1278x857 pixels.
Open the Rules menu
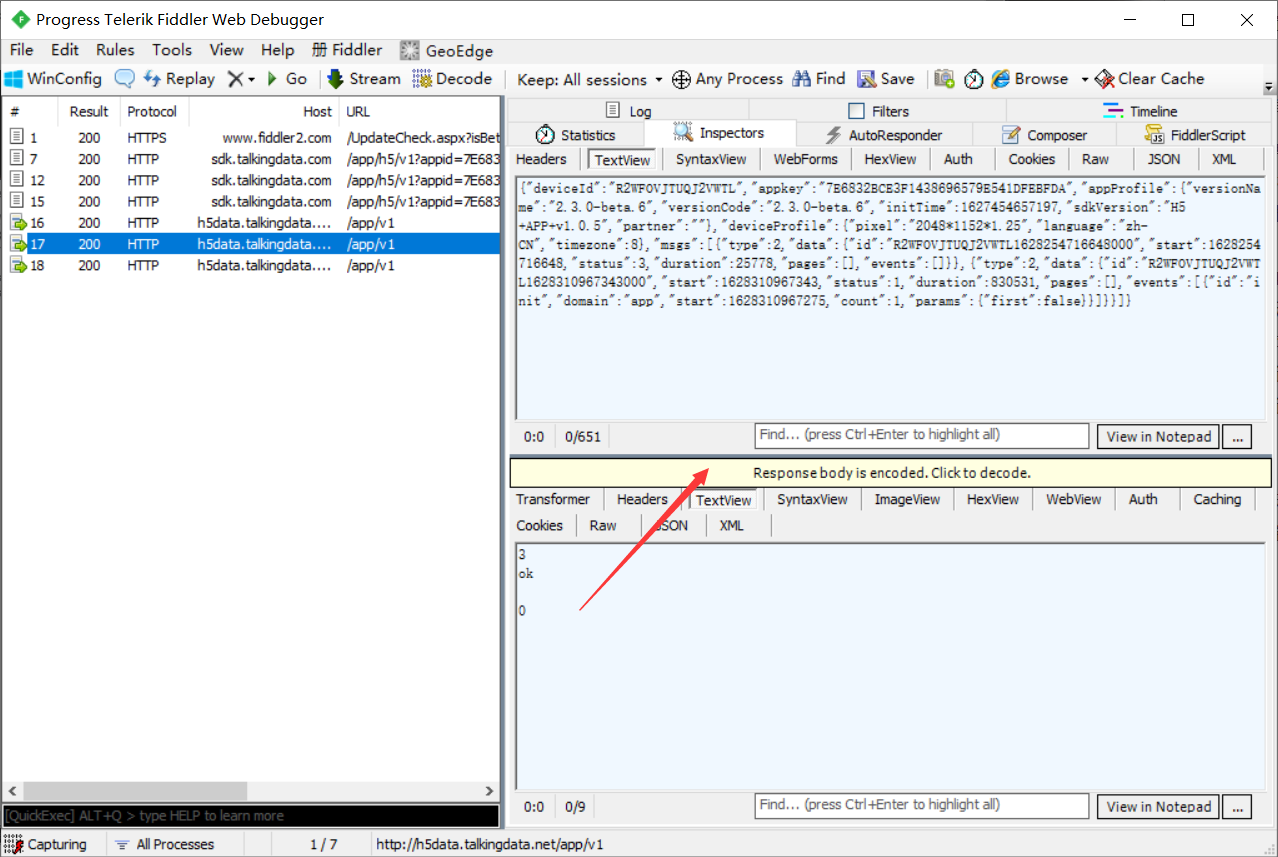[115, 50]
